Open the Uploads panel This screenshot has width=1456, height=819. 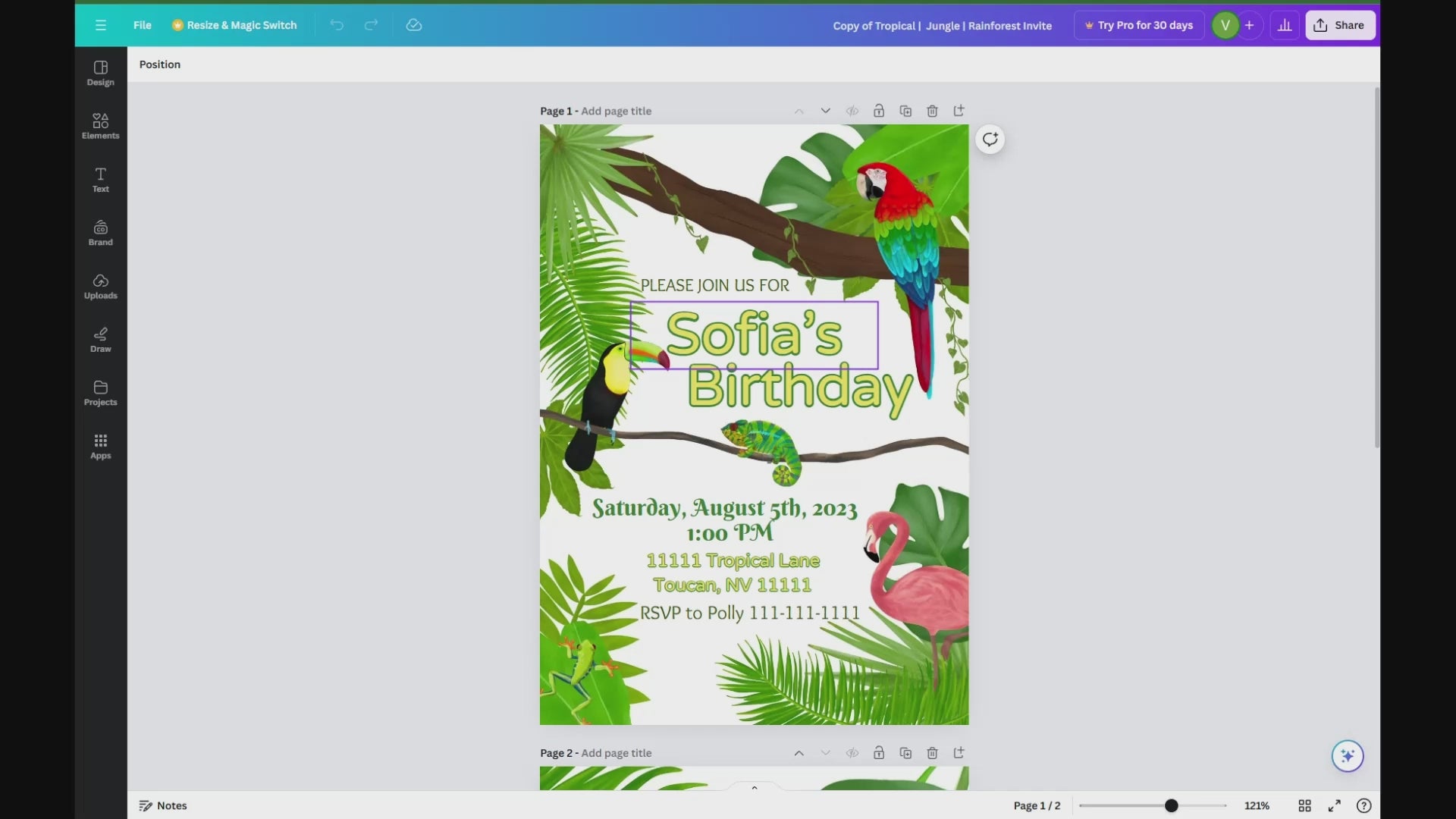point(100,286)
